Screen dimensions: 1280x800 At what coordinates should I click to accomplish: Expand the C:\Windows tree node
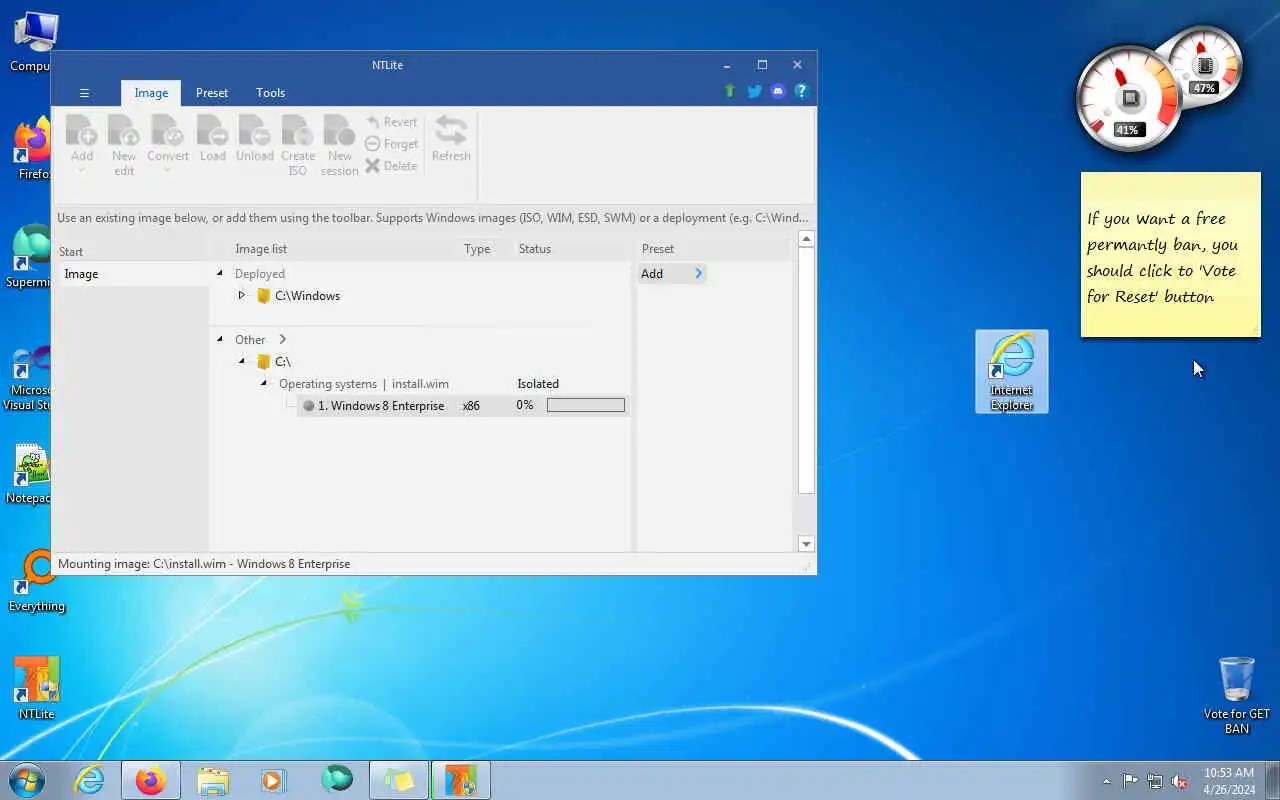pos(241,295)
